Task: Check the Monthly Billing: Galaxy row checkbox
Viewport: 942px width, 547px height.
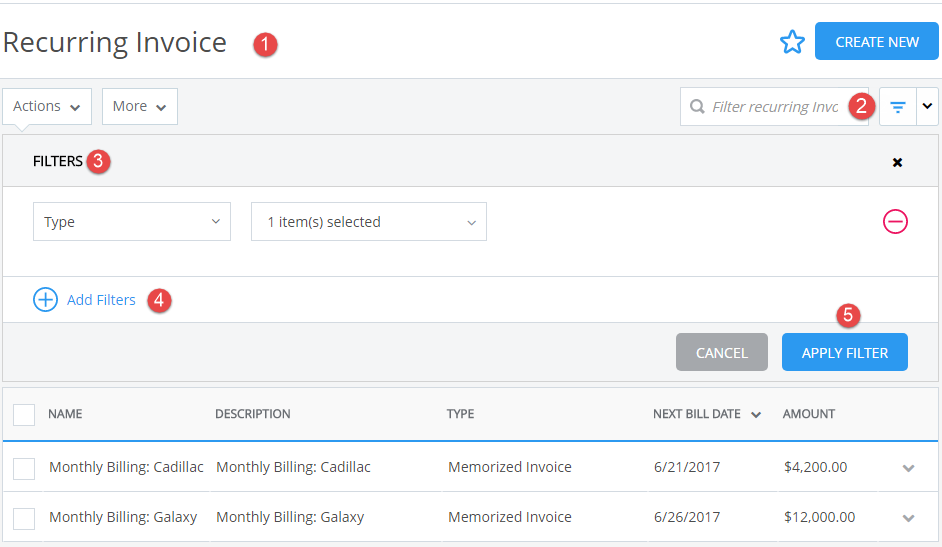Action: [x=24, y=518]
